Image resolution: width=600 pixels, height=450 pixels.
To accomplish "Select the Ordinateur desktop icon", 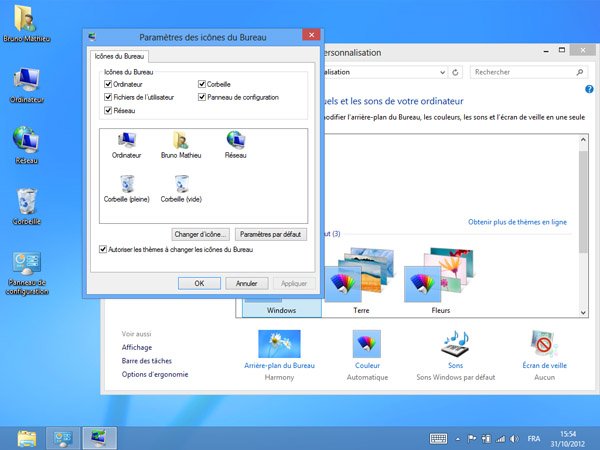I will [26, 85].
